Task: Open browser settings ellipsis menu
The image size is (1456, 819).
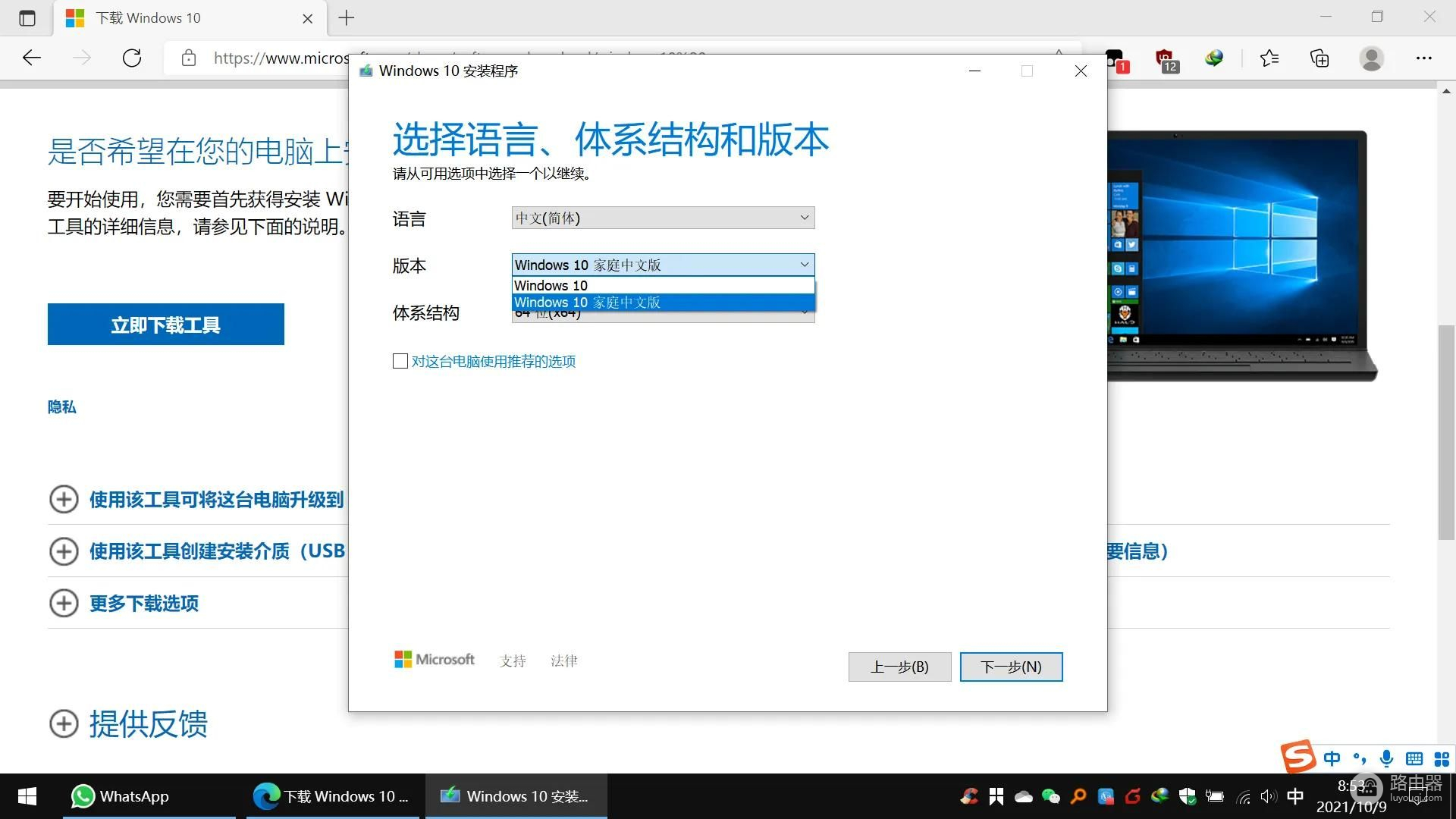Action: 1423,58
